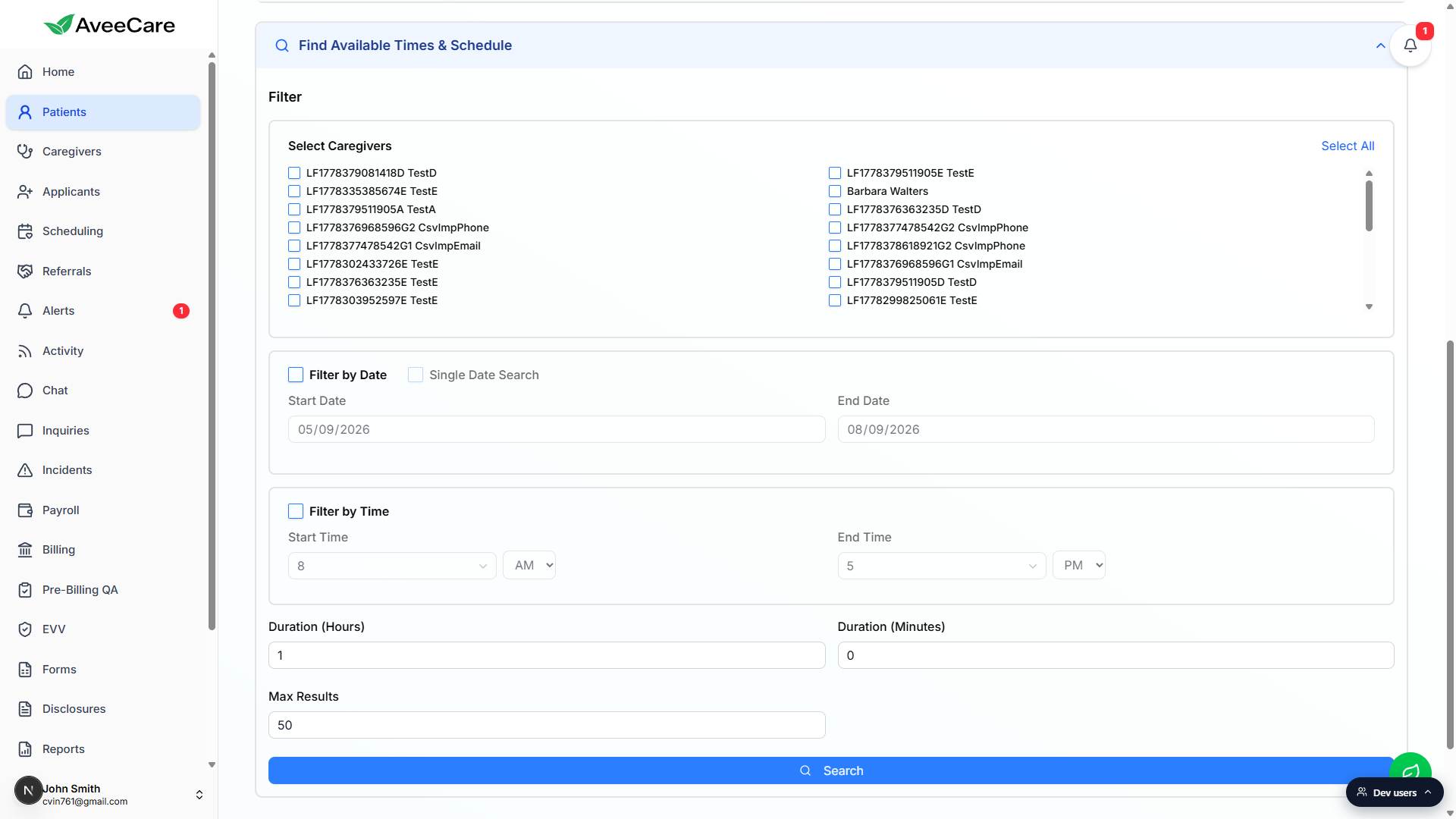
Task: Click the Chat bubble icon
Action: (x=25, y=391)
